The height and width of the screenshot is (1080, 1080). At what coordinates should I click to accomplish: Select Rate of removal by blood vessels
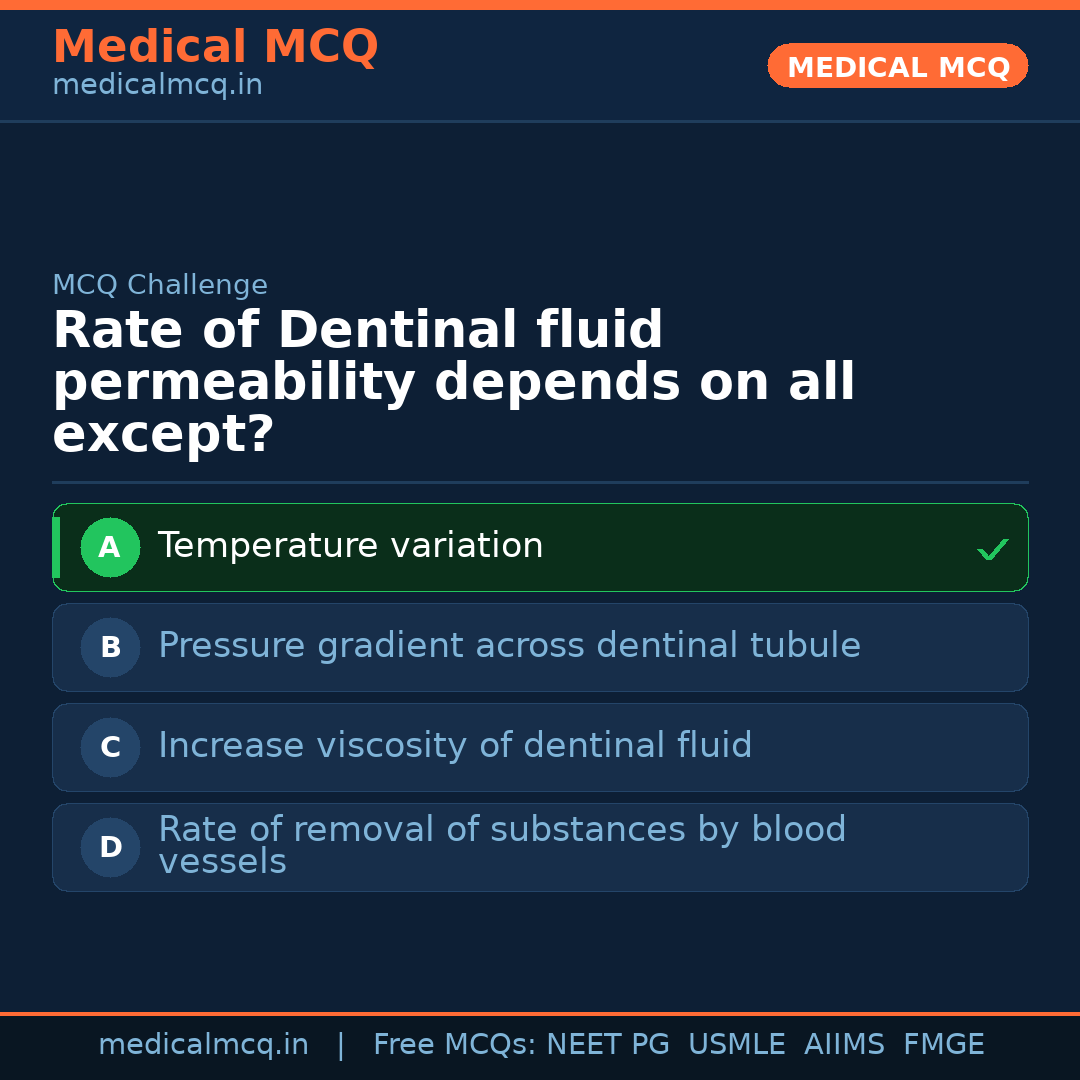click(x=502, y=845)
